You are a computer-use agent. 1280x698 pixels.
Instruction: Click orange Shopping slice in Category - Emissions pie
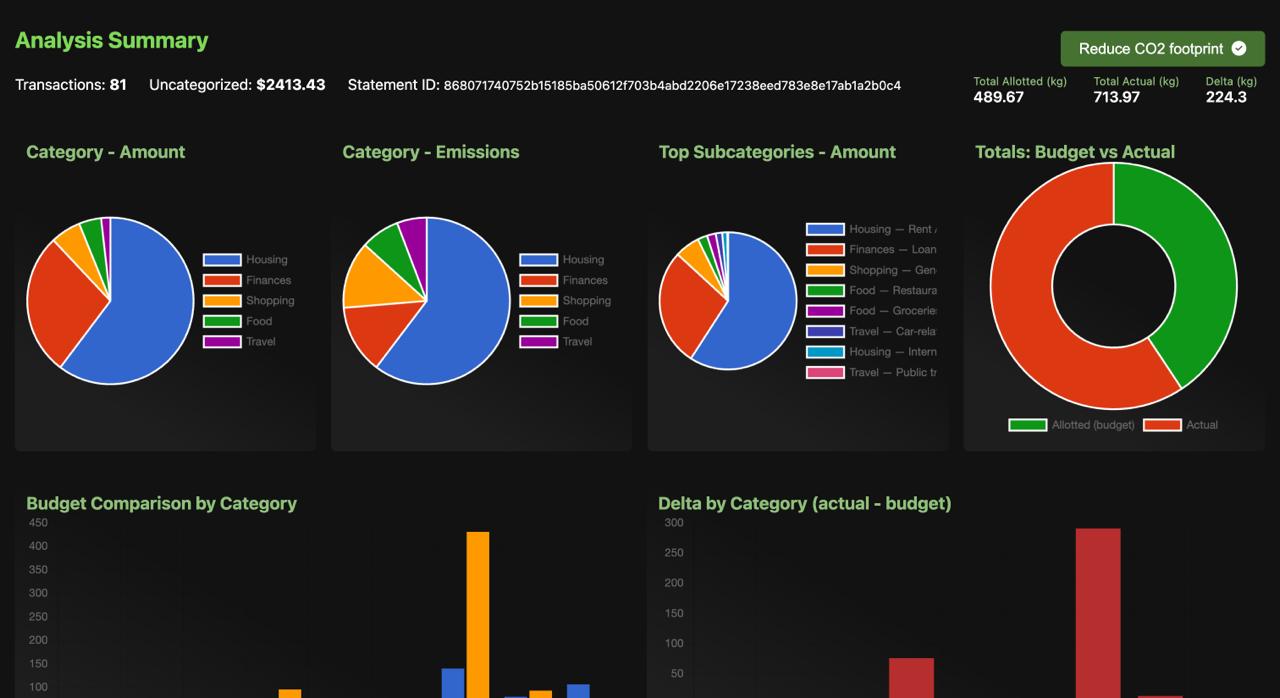[372, 278]
